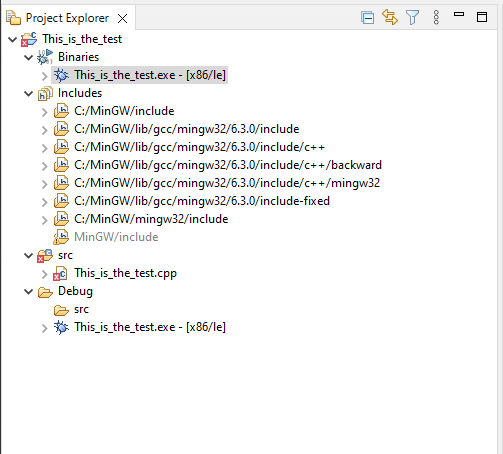Select C:/MinGW/mingw32/include entry
Screen dimensions: 503x454
pos(151,219)
